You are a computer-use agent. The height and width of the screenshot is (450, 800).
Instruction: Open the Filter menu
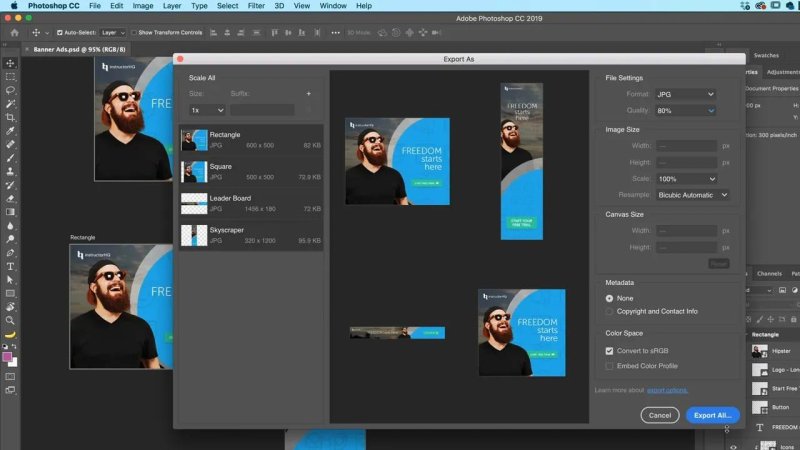point(256,6)
